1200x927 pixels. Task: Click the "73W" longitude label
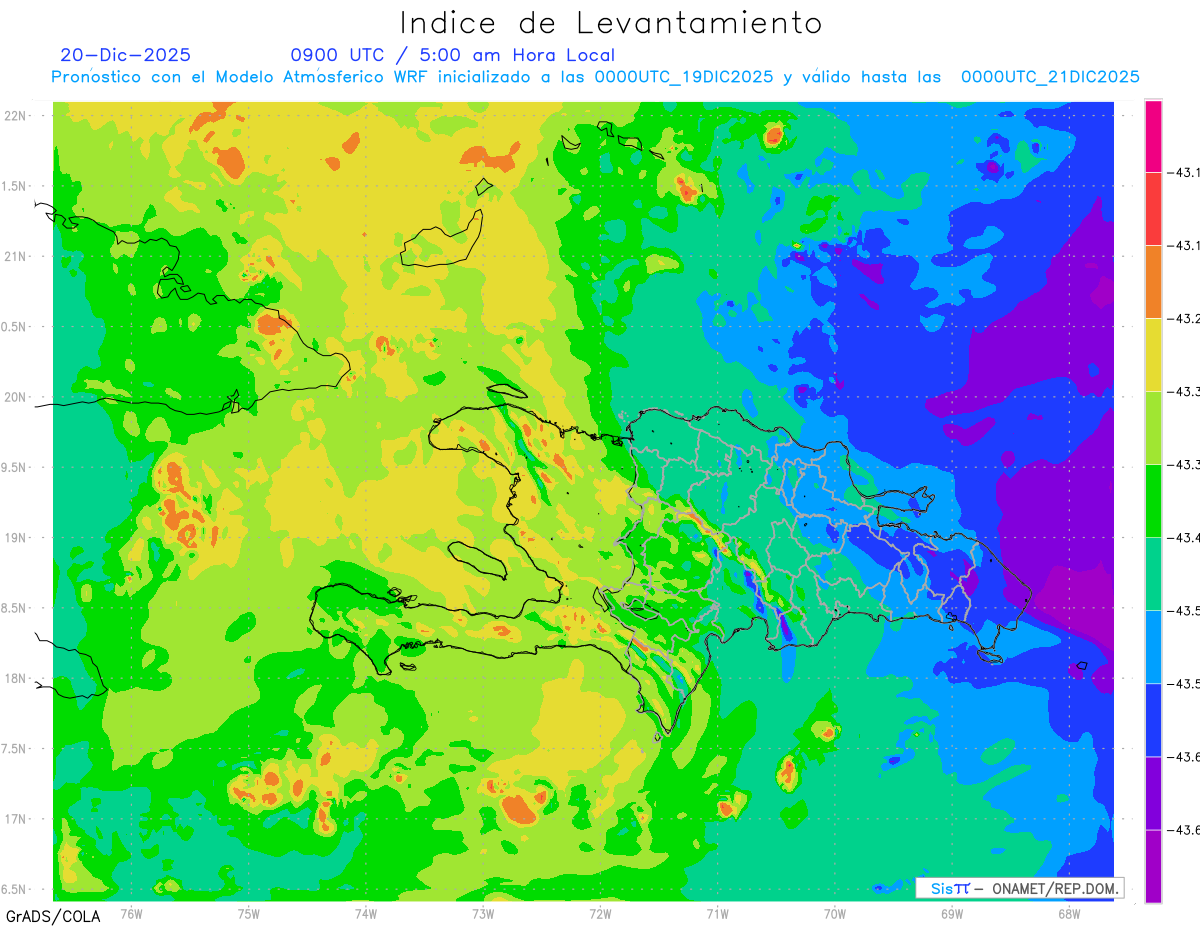(x=483, y=913)
